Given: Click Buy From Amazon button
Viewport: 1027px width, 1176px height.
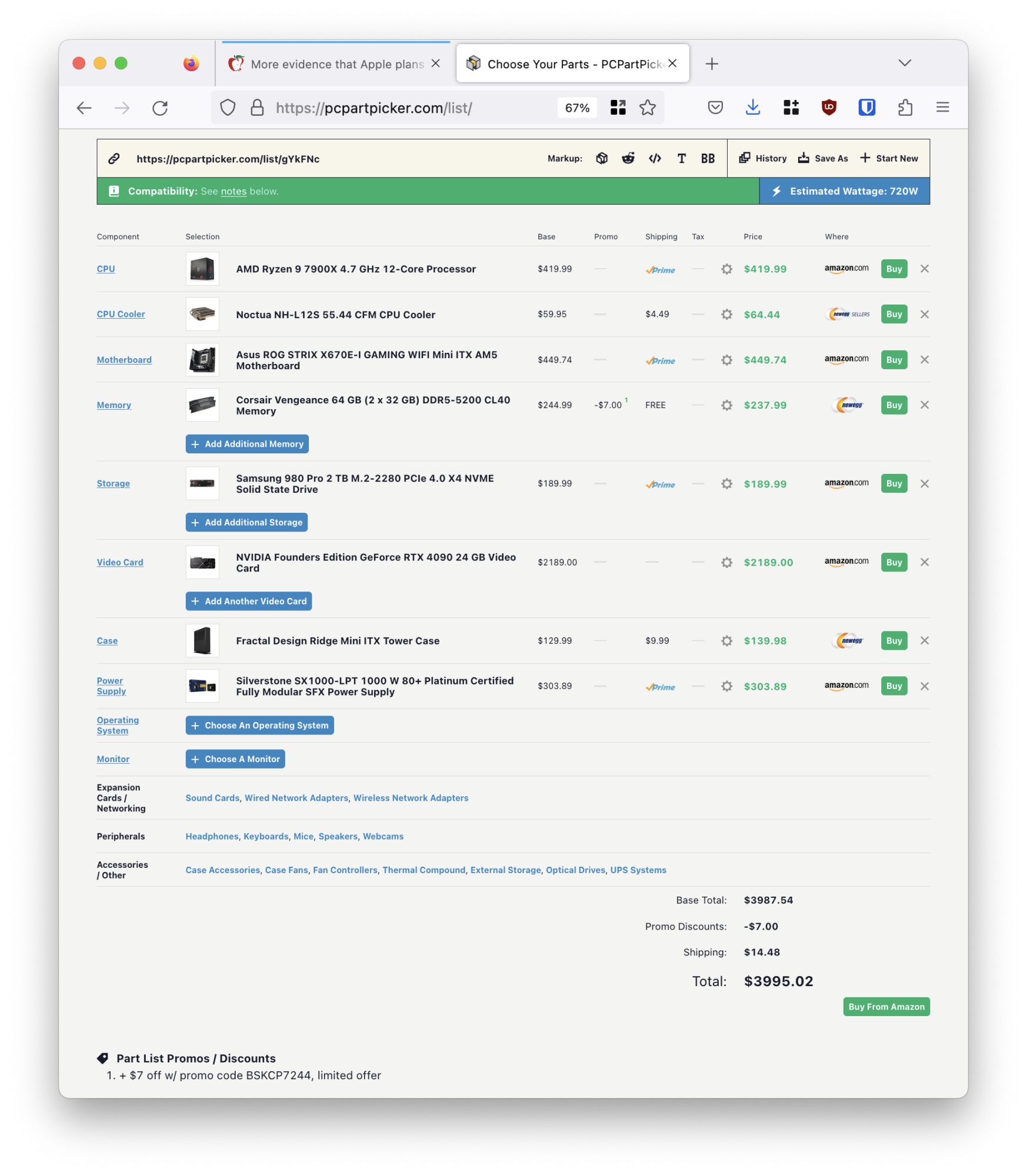Looking at the screenshot, I should pos(886,1007).
